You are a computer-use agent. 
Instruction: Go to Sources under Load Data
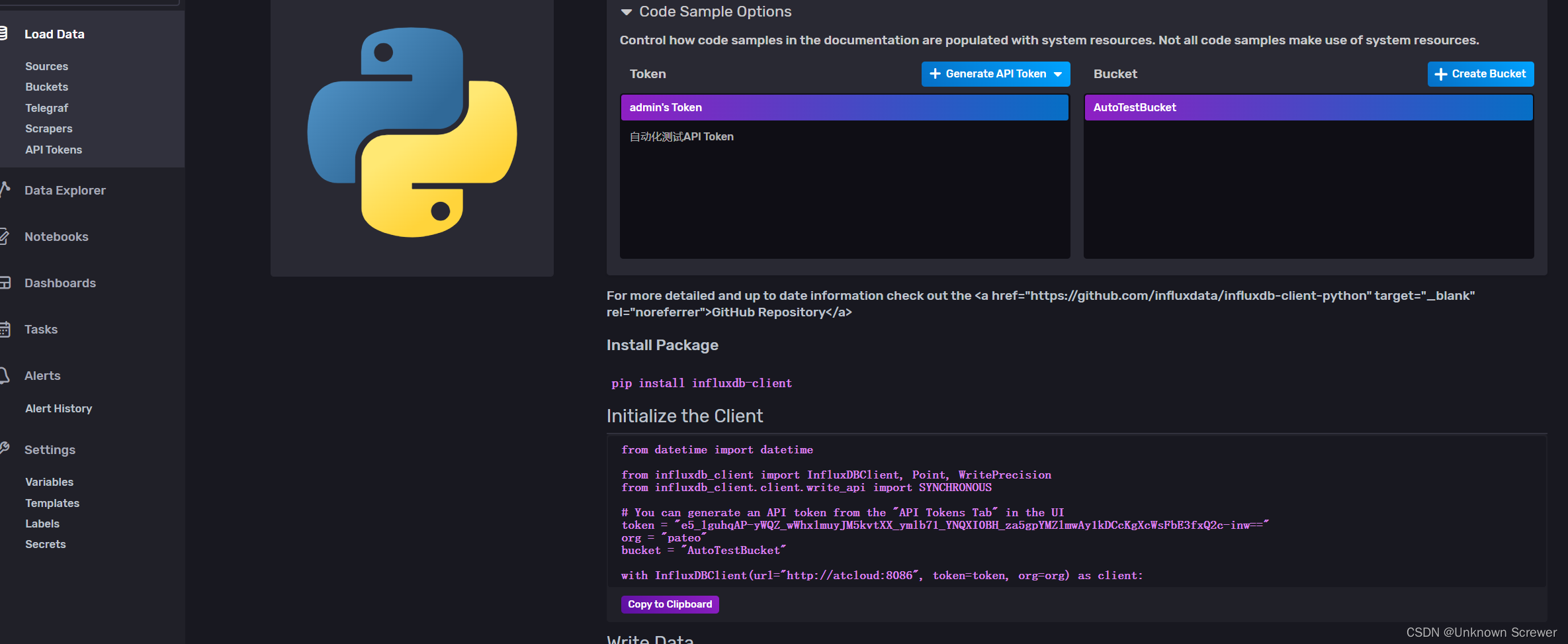(47, 66)
